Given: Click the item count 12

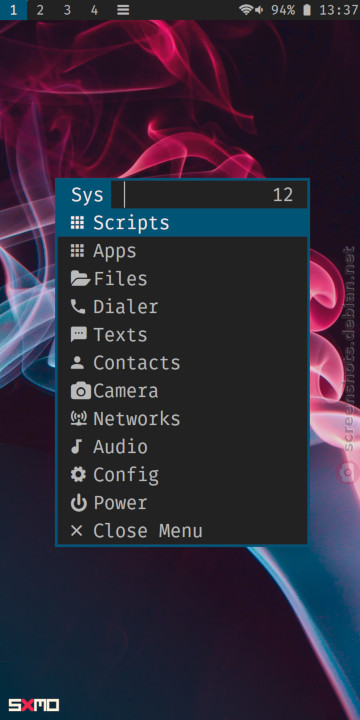Looking at the screenshot, I should [x=283, y=195].
